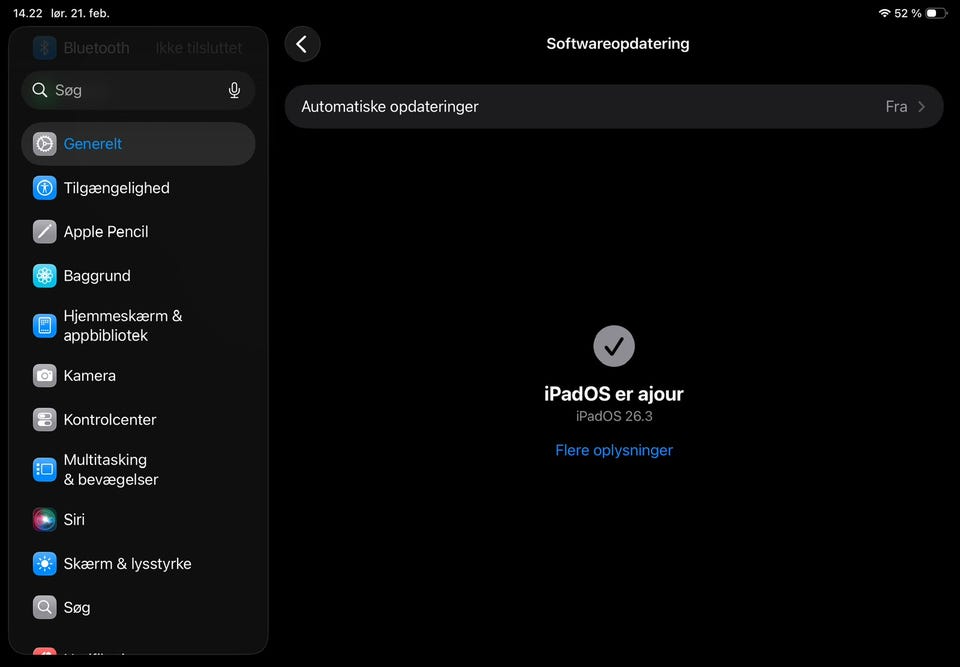960x667 pixels.
Task: Expand the chevron next to Fra
Action: point(921,107)
